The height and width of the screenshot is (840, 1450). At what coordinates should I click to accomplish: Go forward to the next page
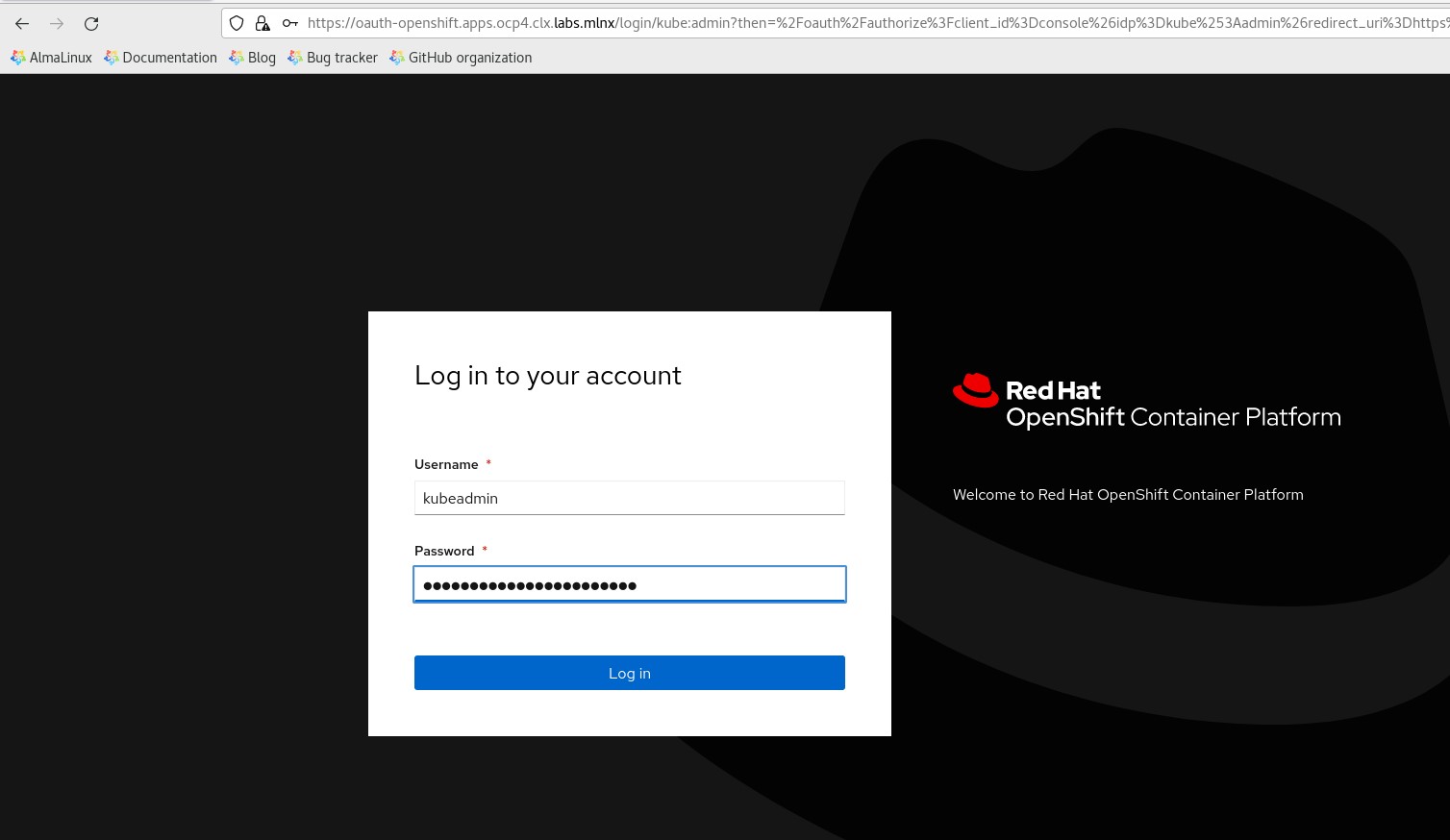tap(57, 23)
